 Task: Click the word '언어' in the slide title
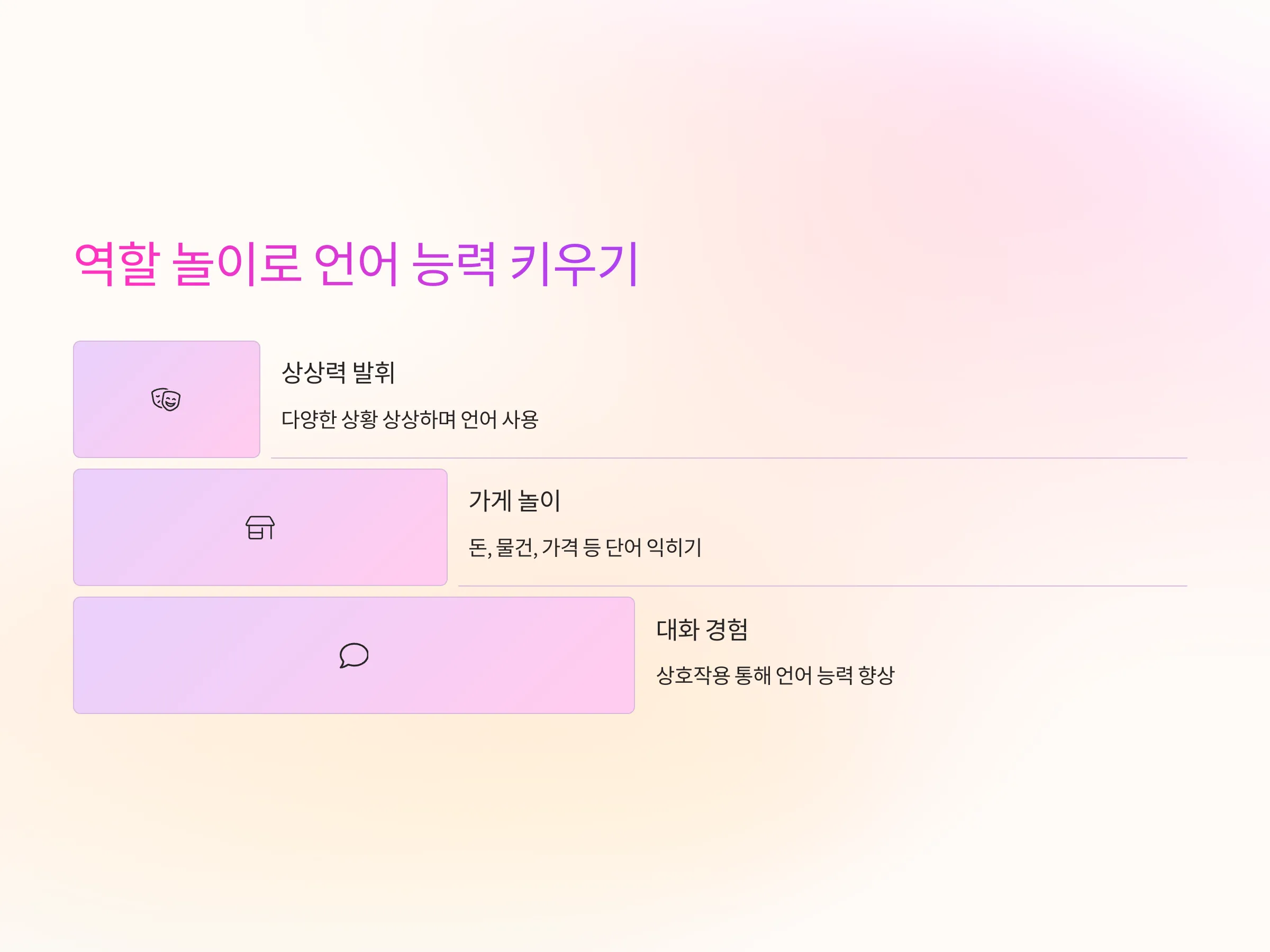point(356,264)
